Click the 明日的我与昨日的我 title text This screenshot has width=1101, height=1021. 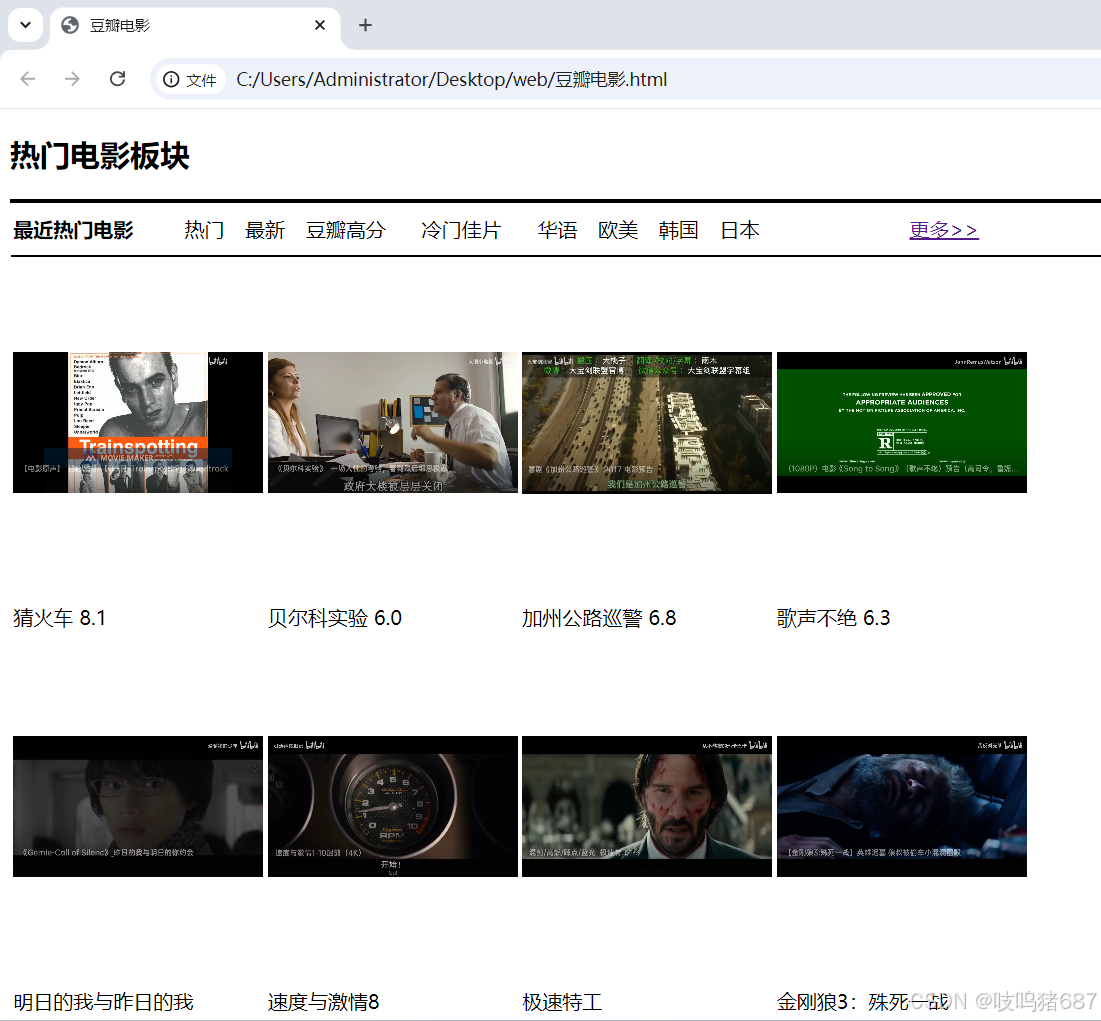point(103,1002)
